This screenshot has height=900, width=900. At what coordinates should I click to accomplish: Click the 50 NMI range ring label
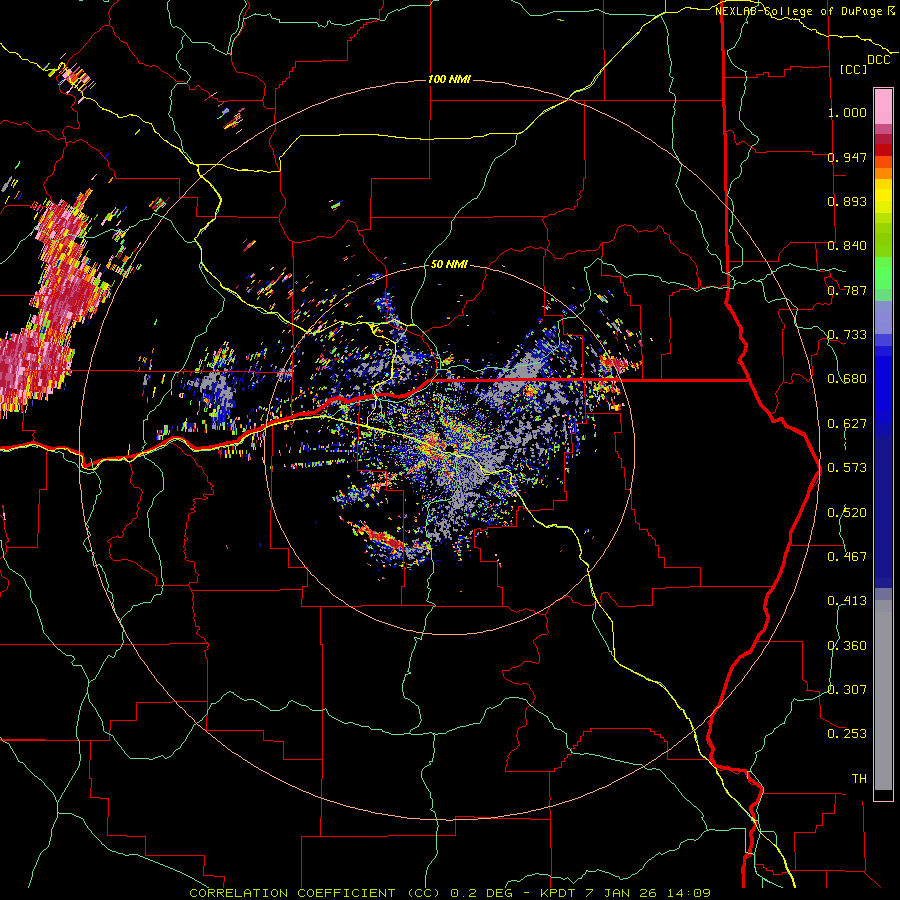(449, 265)
